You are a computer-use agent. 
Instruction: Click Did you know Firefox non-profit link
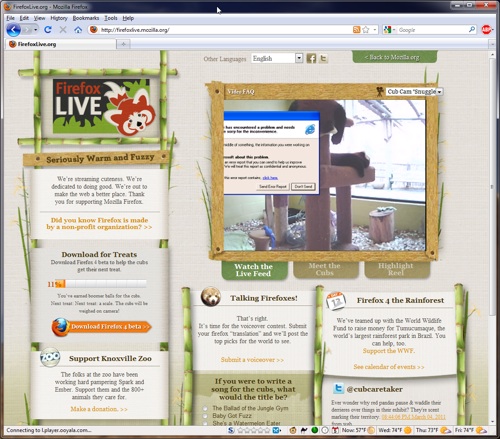point(99,223)
